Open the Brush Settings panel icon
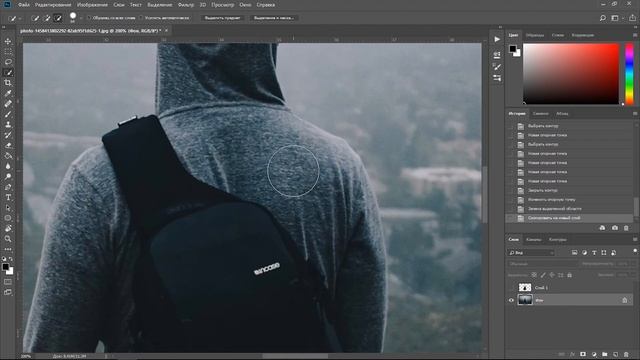Viewport: 640px width, 360px height. tap(497, 67)
